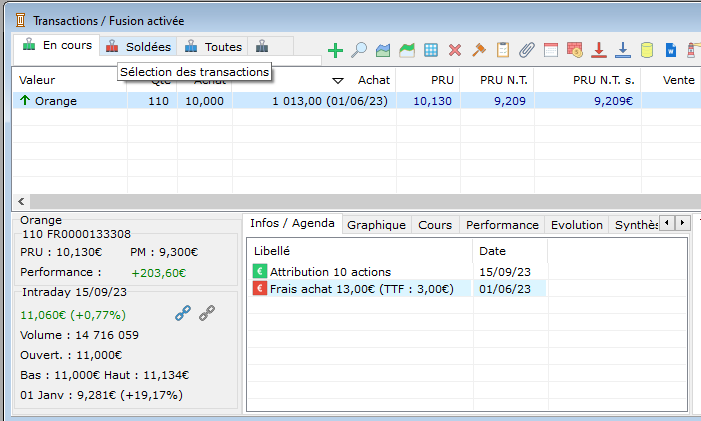Click the Date column header in agenda
Image resolution: width=701 pixels, height=421 pixels.
510,251
